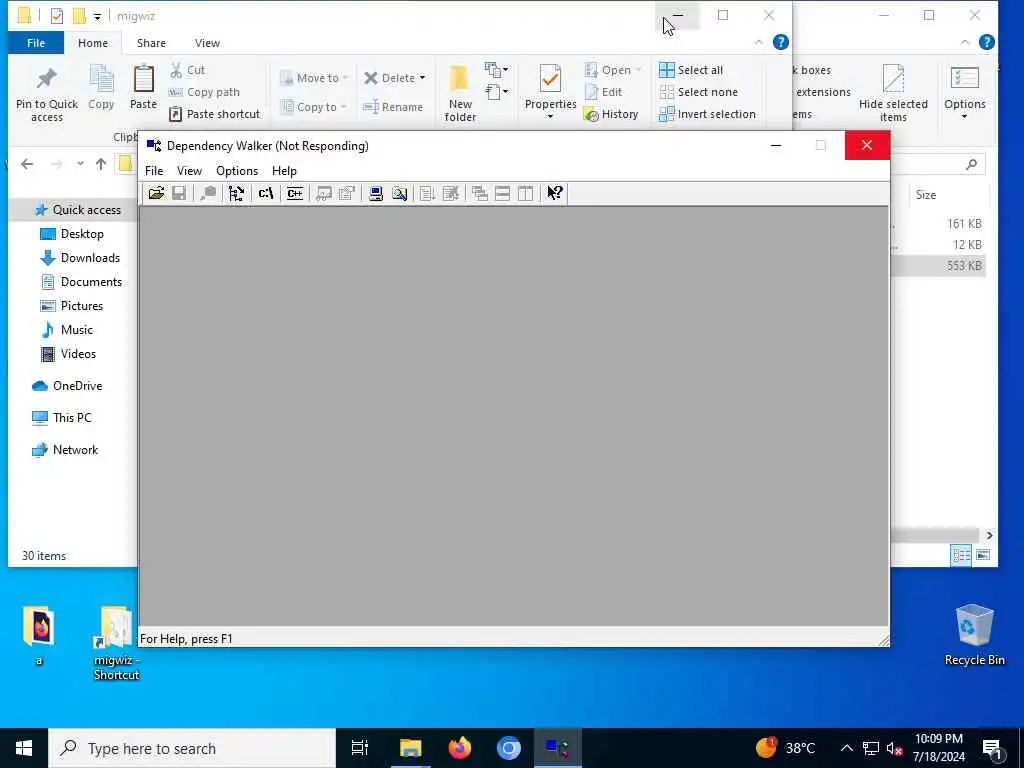This screenshot has height=768, width=1024.
Task: Select This PC in navigation pane
Action: (62, 418)
